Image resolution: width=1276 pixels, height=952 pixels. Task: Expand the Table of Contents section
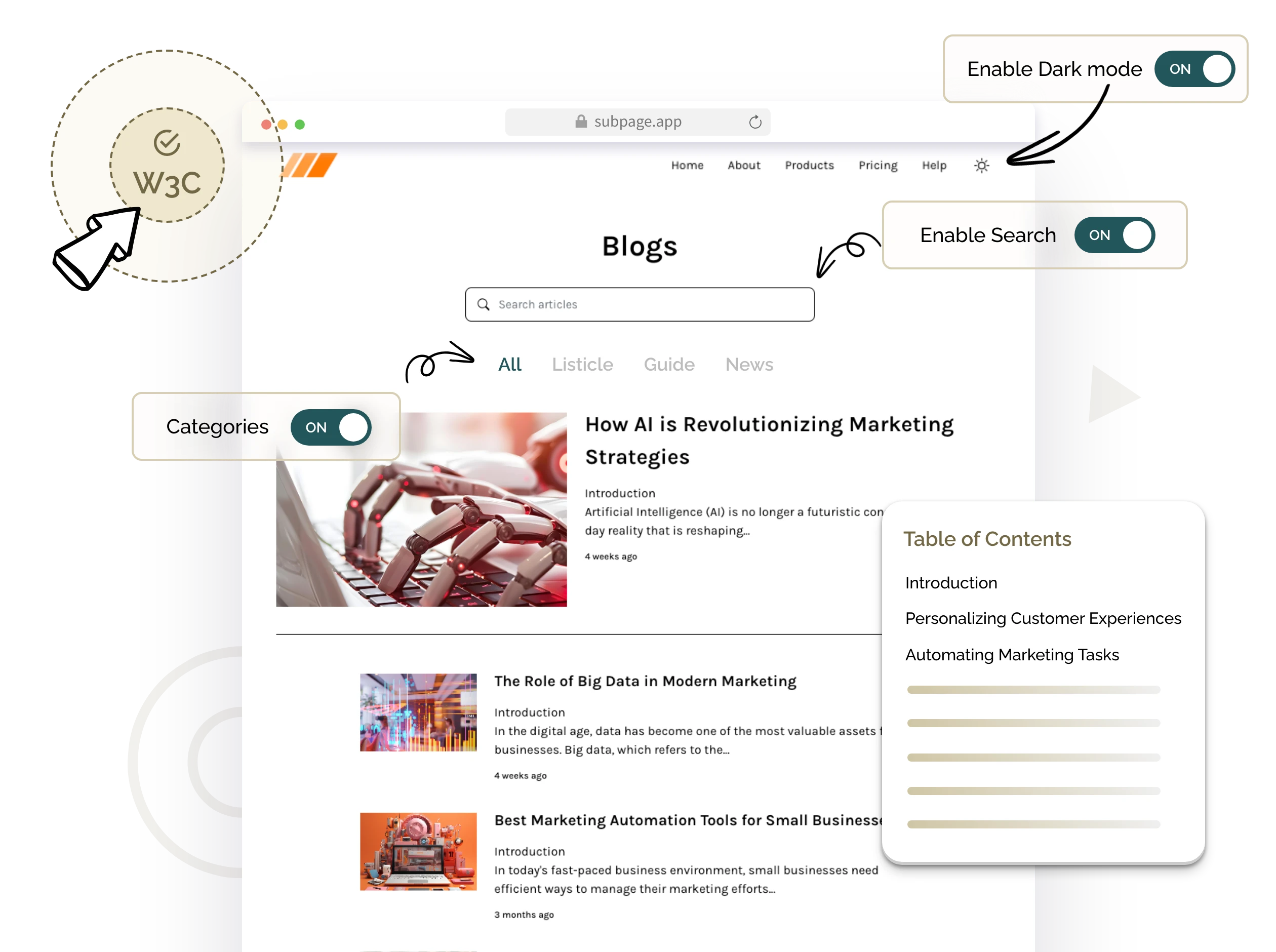pos(988,539)
